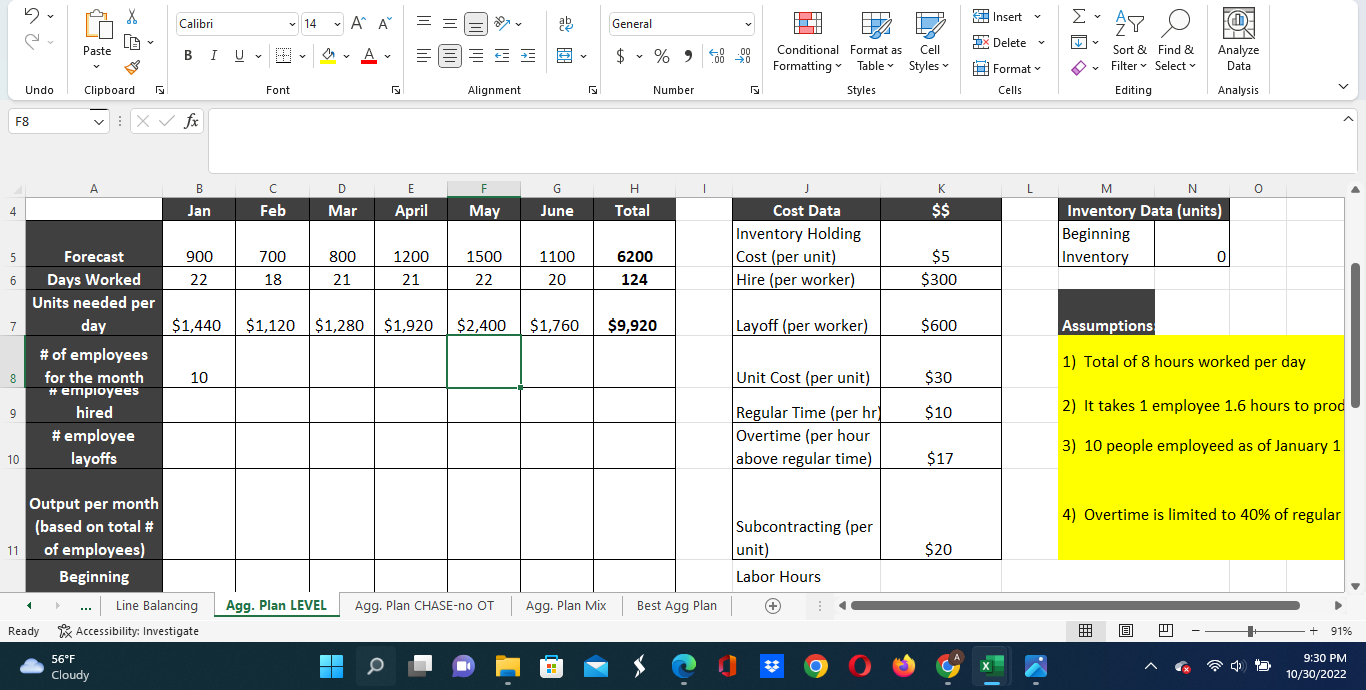Viewport: 1366px width, 690px height.
Task: Open the General number format dropdown
Action: 747,23
